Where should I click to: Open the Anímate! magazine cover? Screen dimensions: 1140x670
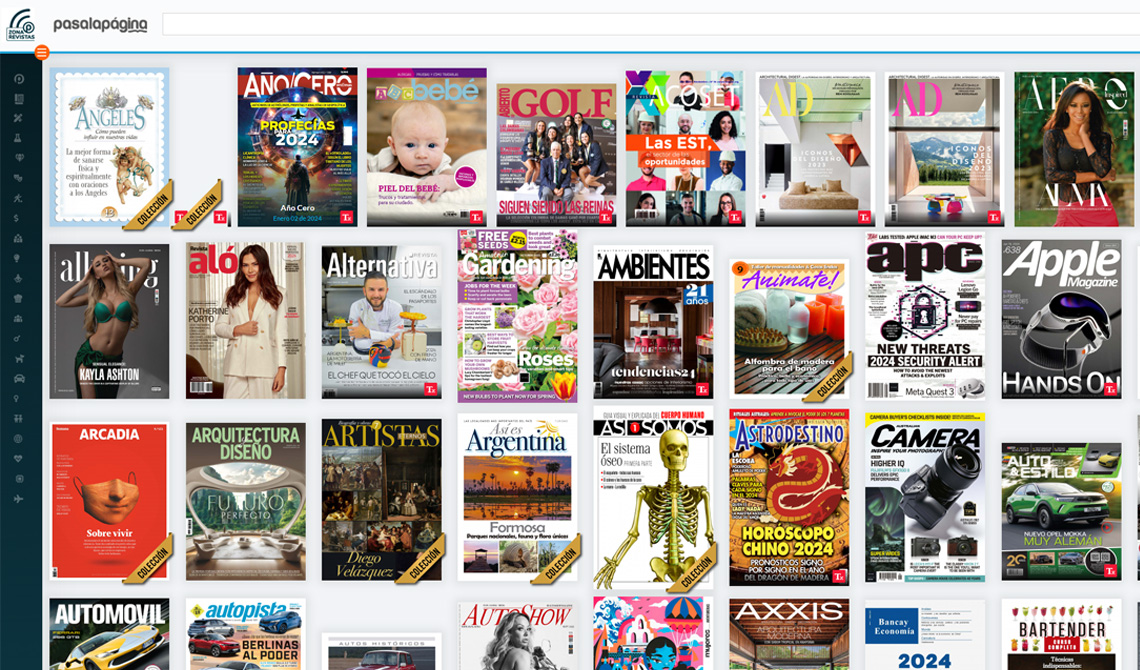pyautogui.click(x=790, y=329)
